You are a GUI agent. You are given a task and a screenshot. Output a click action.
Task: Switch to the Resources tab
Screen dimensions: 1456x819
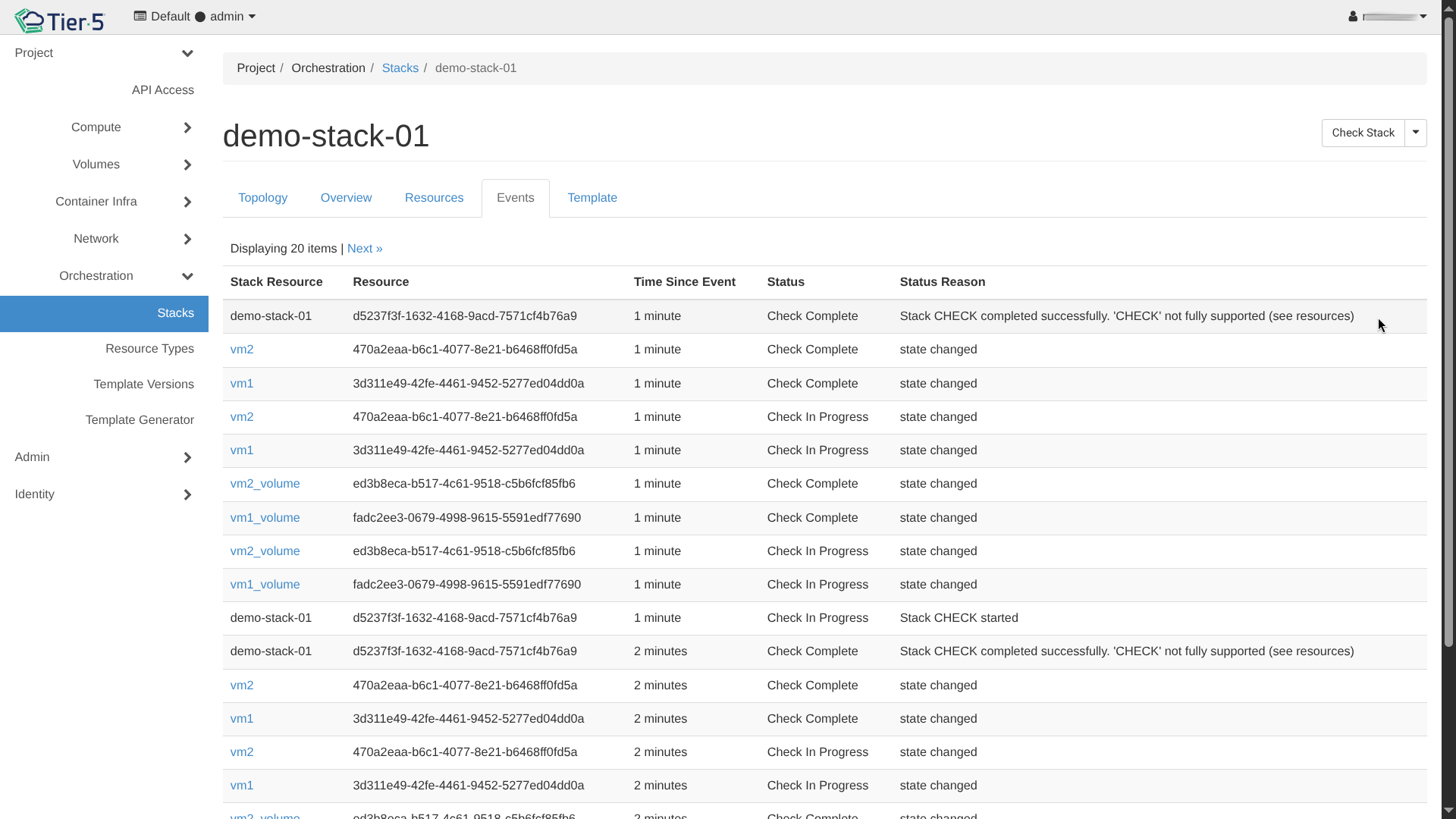434,198
